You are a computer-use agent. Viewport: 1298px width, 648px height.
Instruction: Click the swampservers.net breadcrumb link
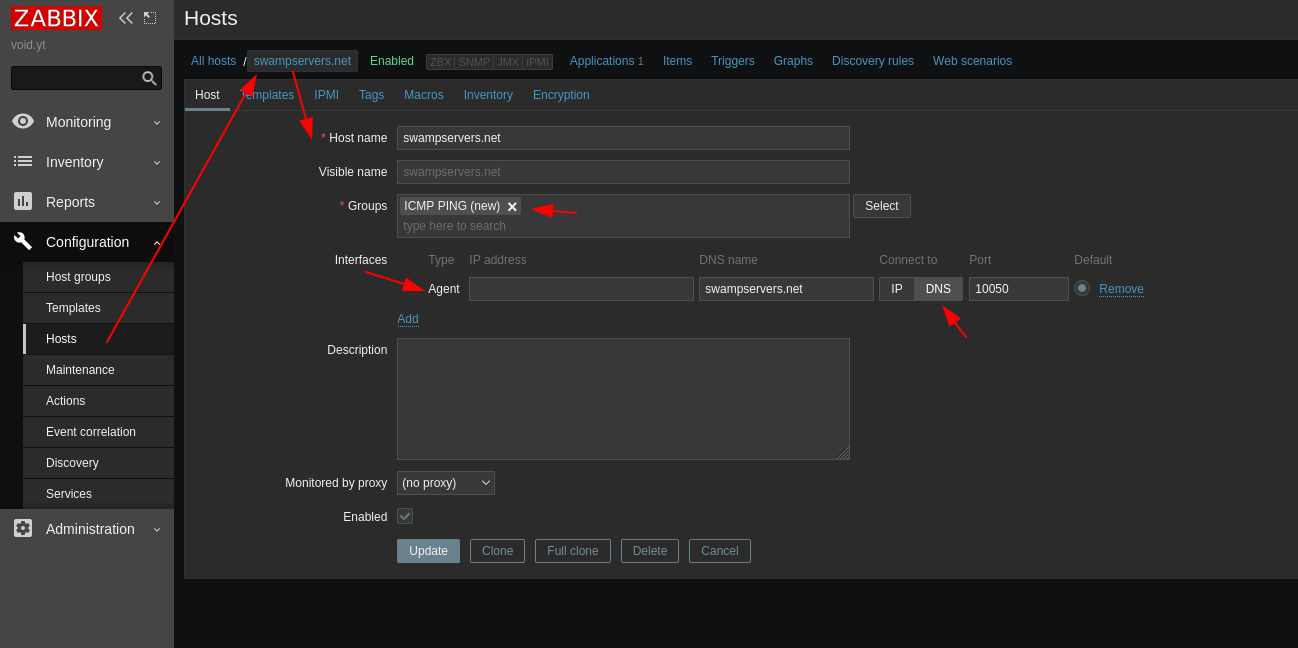302,61
